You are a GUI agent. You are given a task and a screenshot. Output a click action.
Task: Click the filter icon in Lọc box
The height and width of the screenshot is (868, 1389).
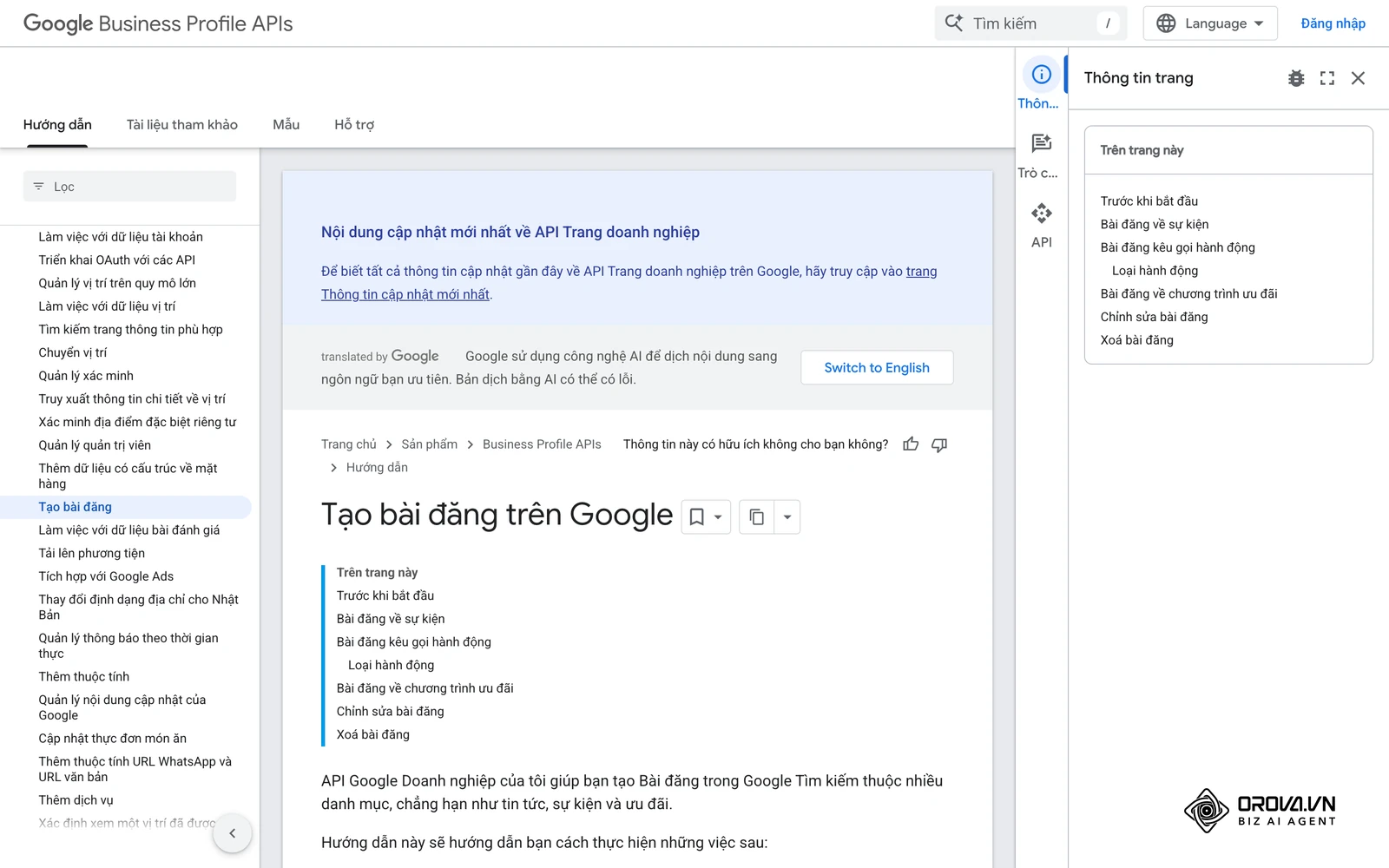tap(38, 187)
